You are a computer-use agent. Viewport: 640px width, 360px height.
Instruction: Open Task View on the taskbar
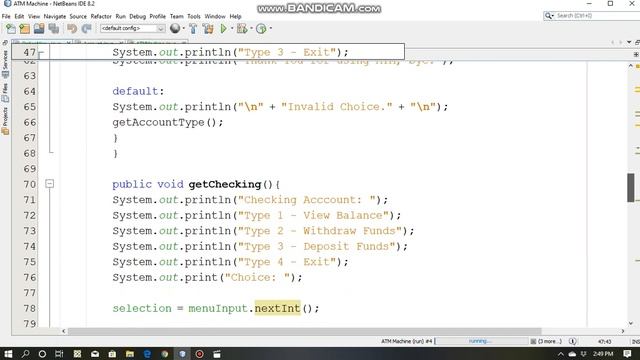[59, 354]
